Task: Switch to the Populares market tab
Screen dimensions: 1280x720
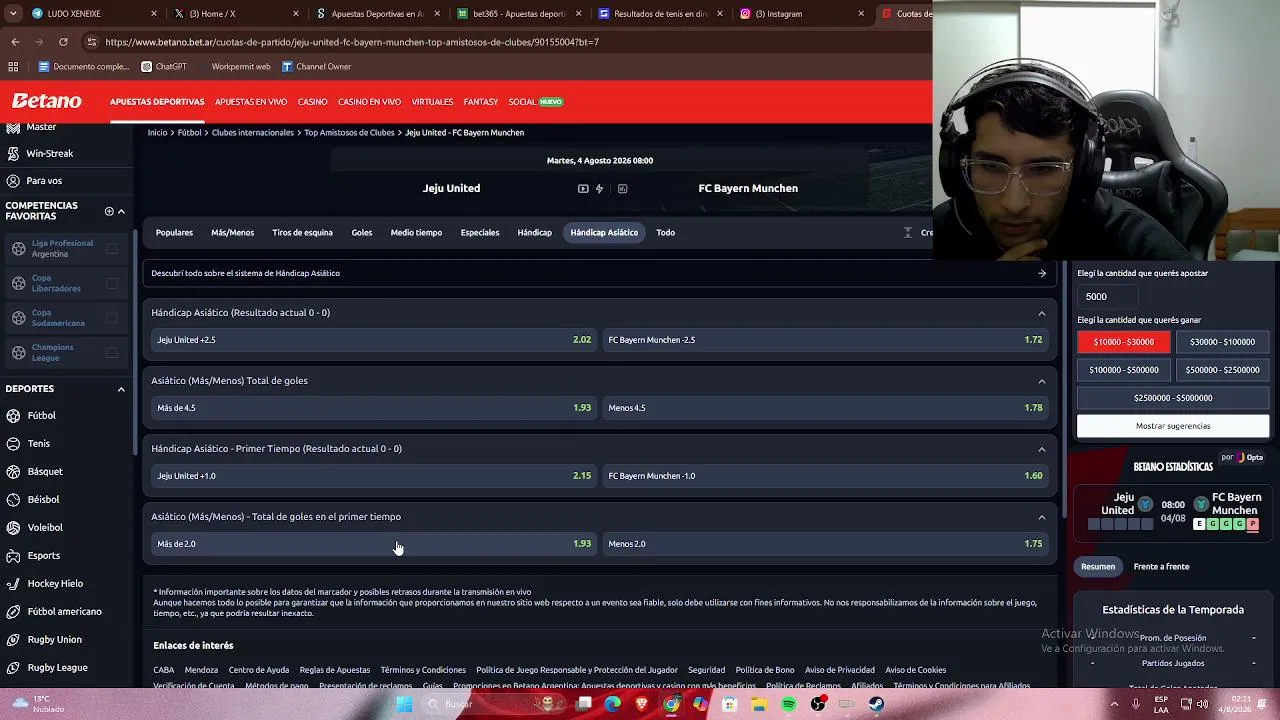Action: click(174, 233)
